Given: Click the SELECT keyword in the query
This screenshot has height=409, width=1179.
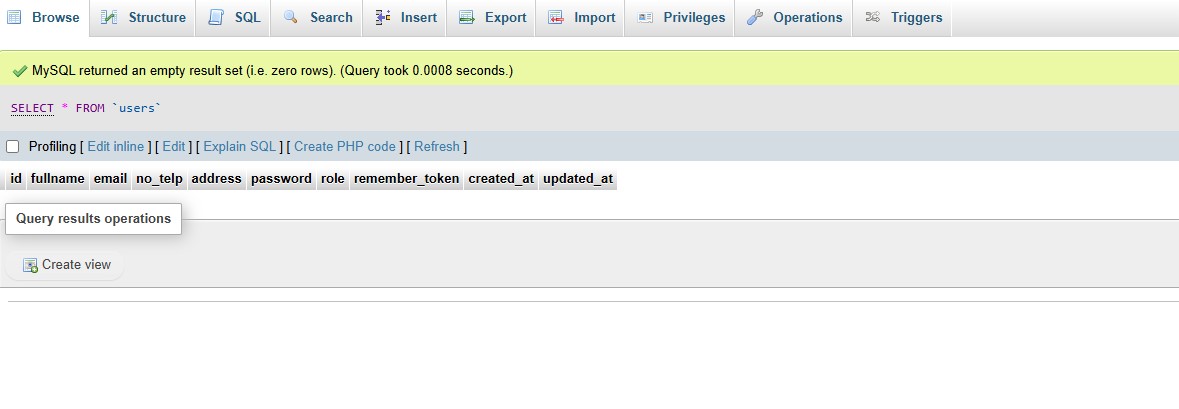Looking at the screenshot, I should click(x=32, y=108).
